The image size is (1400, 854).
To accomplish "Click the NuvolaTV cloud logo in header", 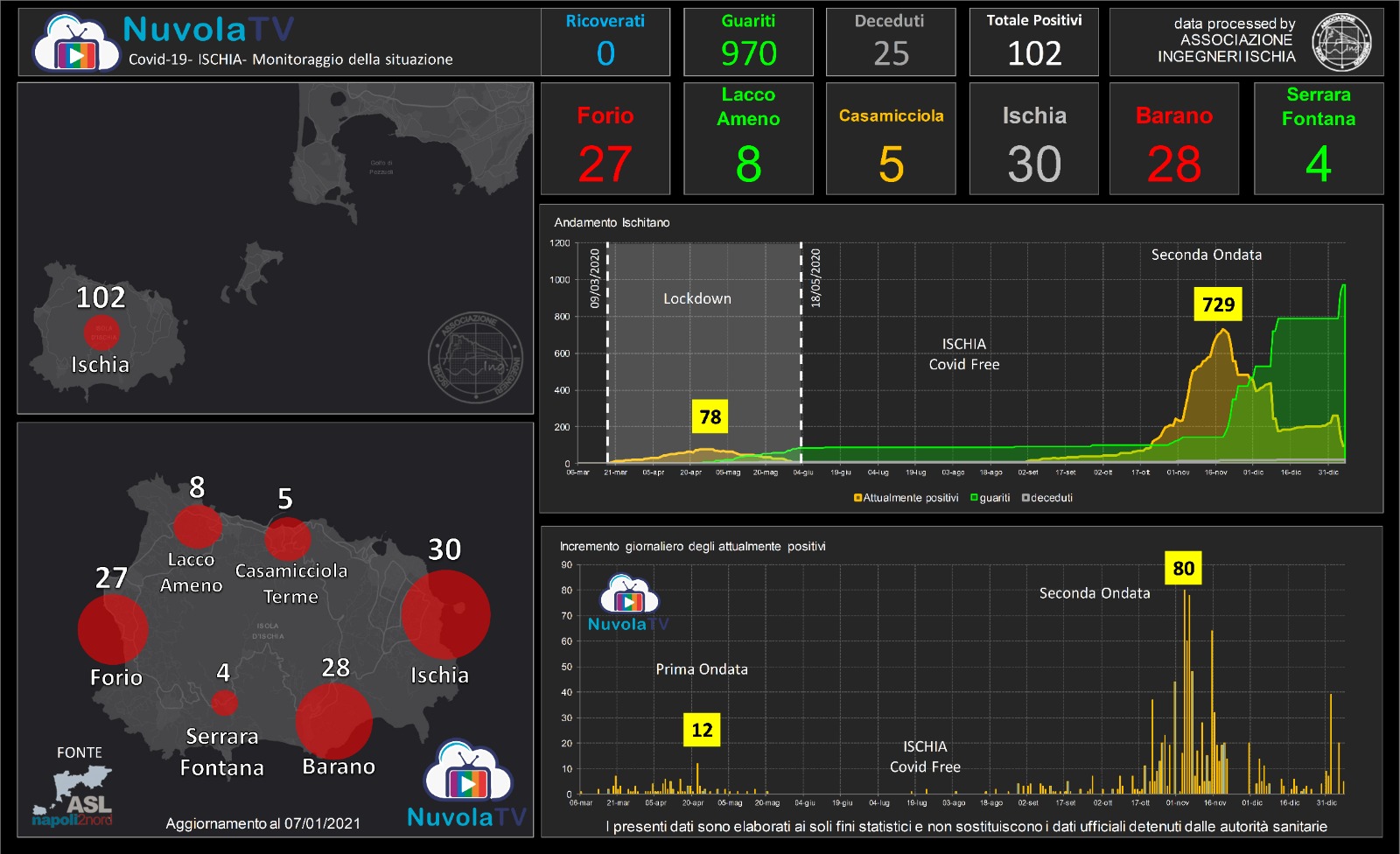I will coord(76,43).
